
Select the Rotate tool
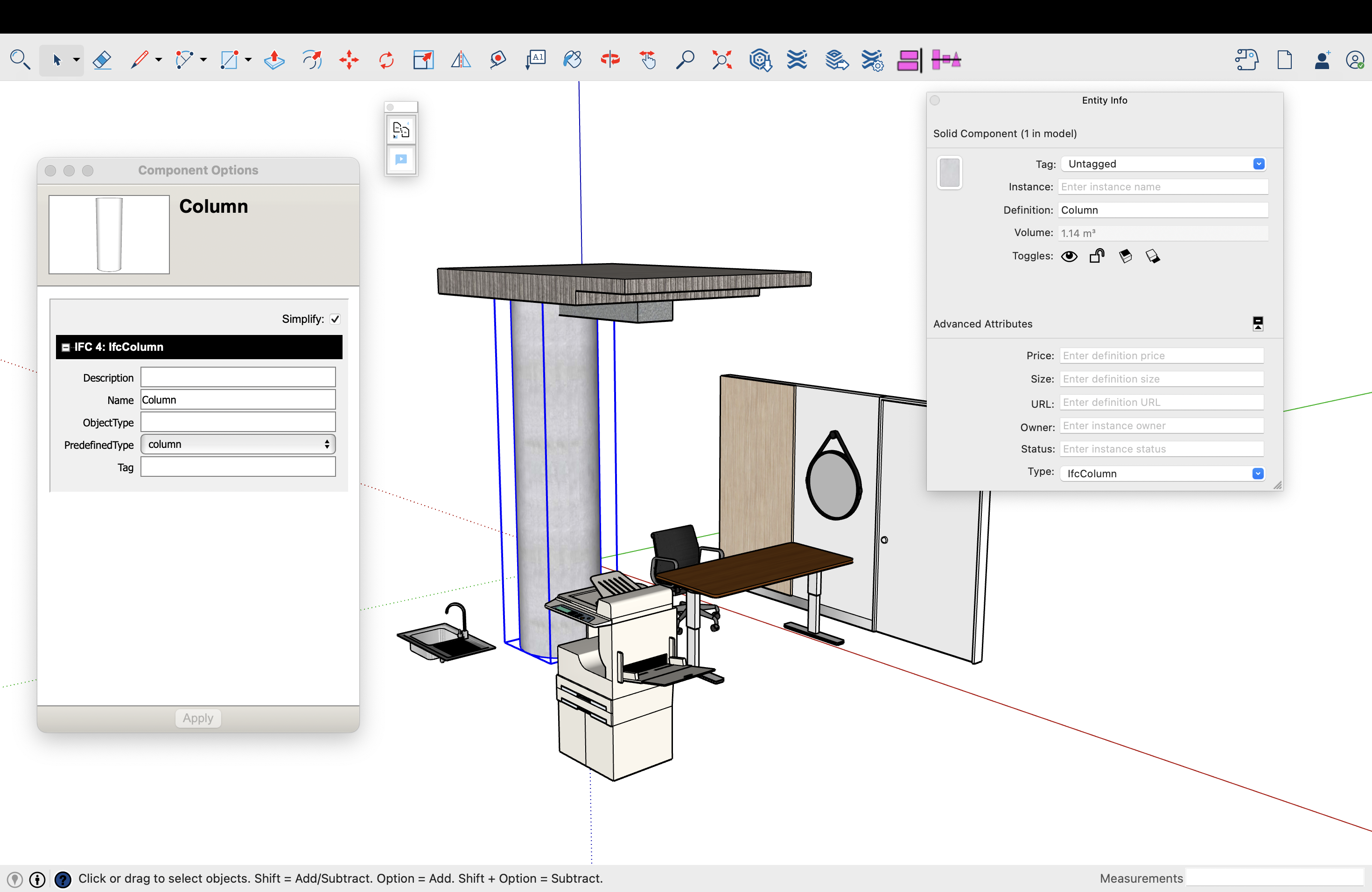386,60
